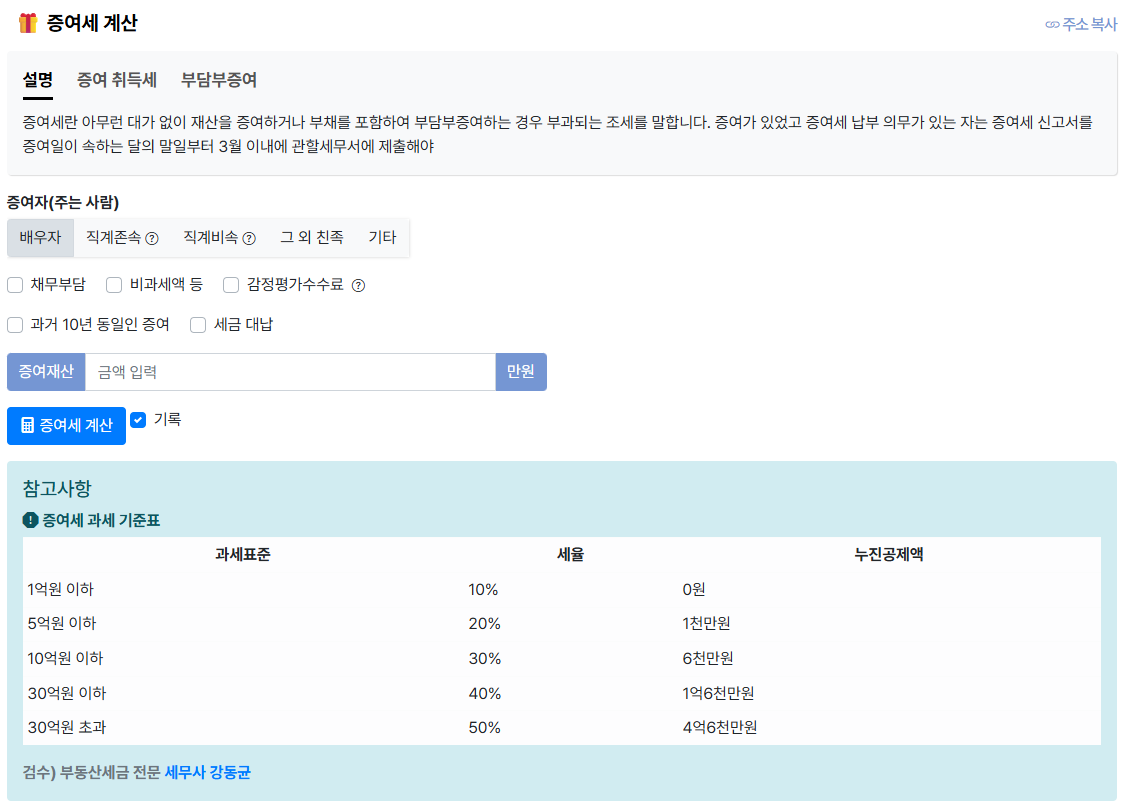Image resolution: width=1126 pixels, height=806 pixels.
Task: Select the 설명 tab
Action: (37, 80)
